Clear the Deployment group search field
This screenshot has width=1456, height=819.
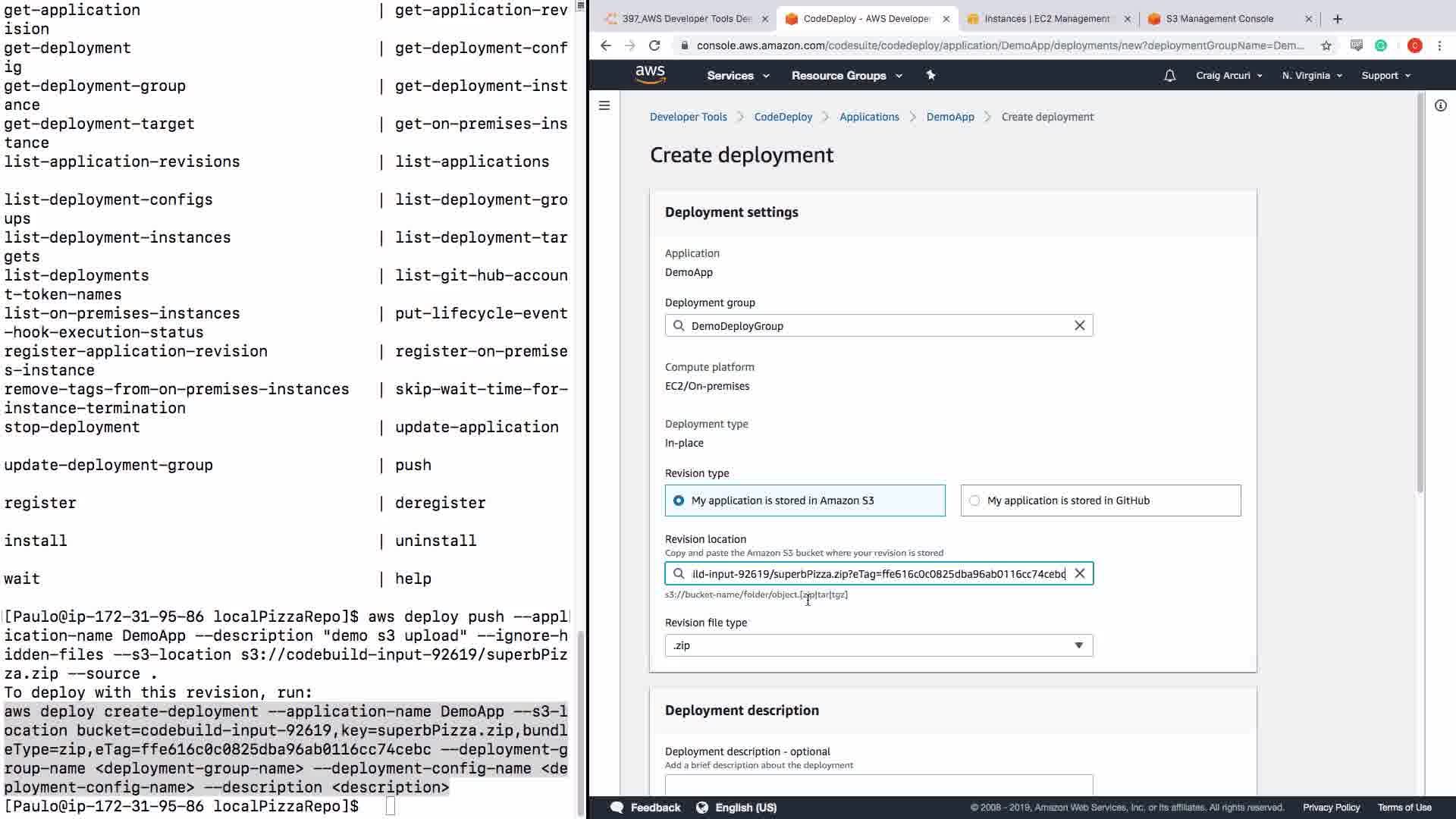click(x=1079, y=325)
